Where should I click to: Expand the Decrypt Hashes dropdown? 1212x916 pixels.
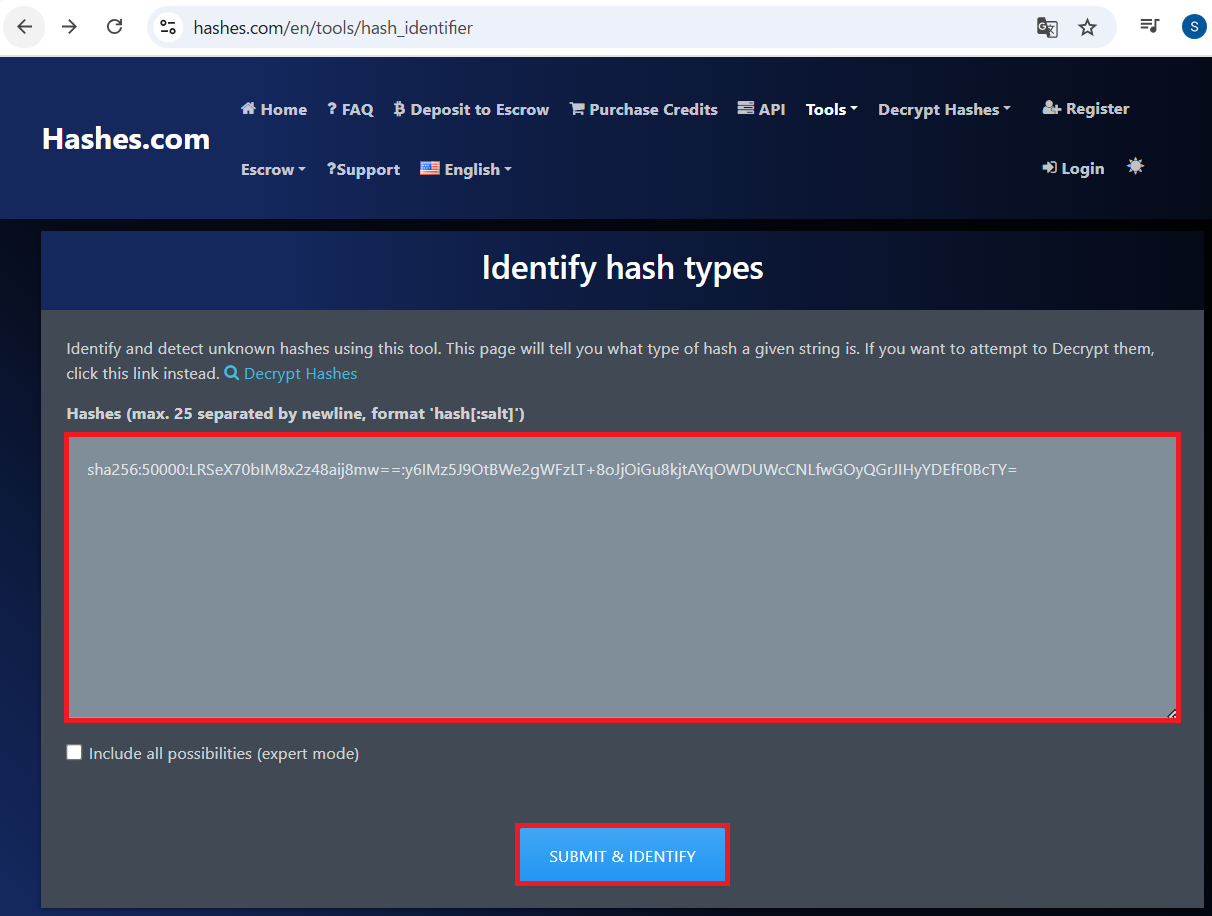pos(943,110)
